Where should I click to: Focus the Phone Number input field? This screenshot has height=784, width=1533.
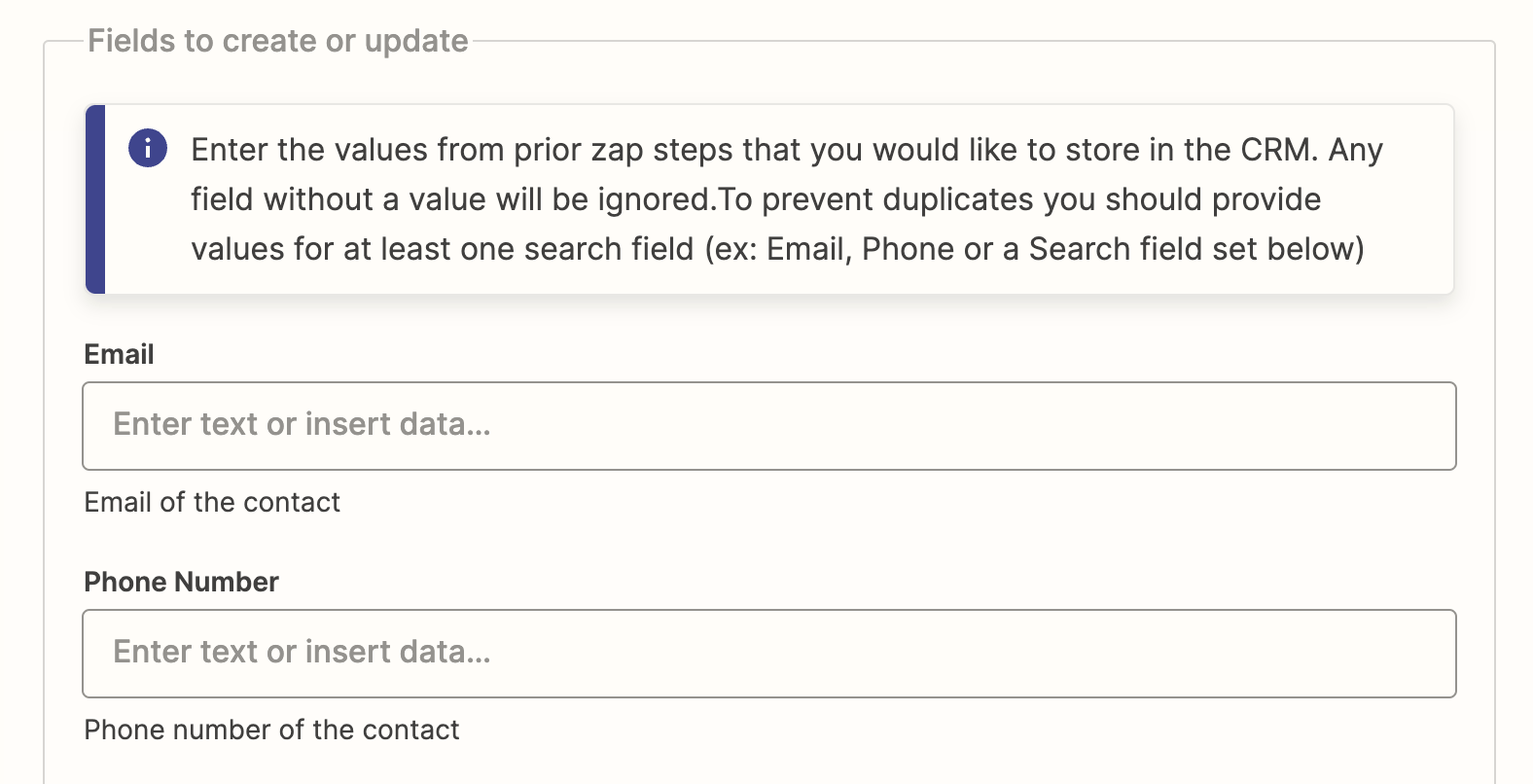(769, 654)
